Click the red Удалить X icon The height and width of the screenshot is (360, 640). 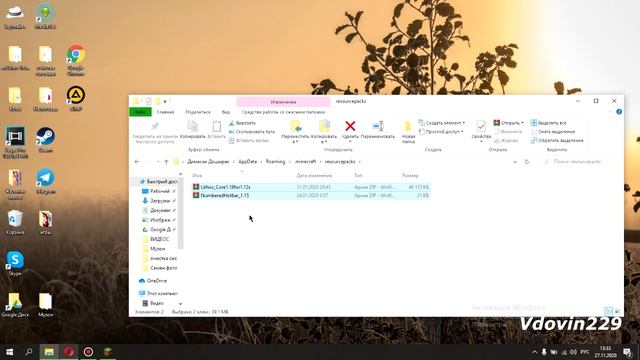click(350, 126)
